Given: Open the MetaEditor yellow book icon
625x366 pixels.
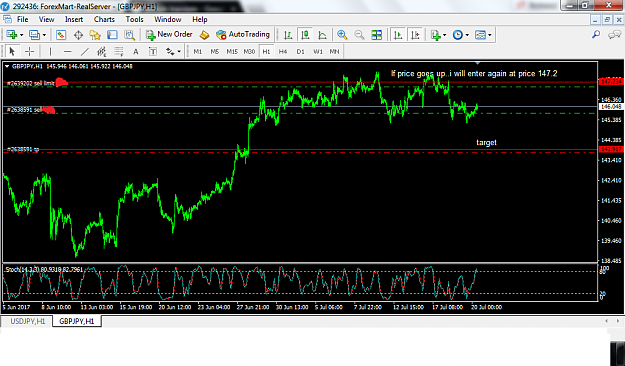Looking at the screenshot, I should coord(204,35).
